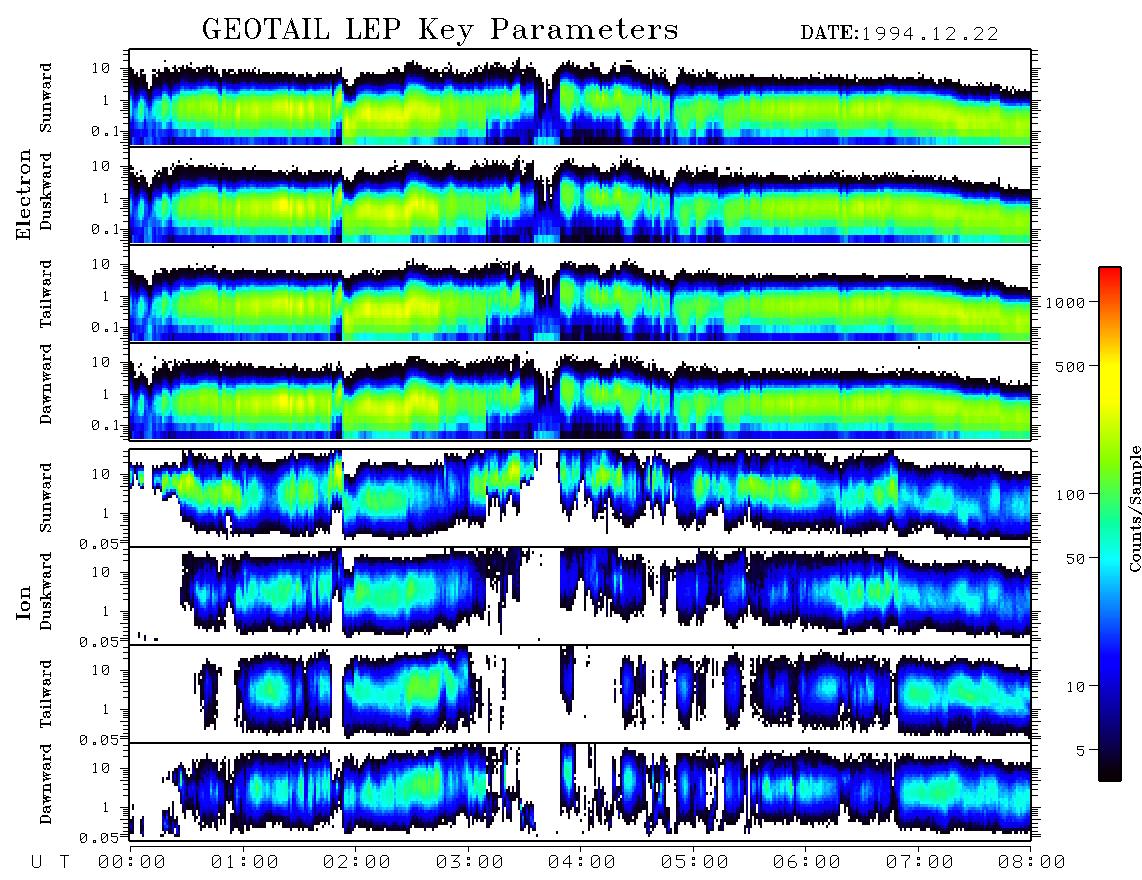Image resolution: width=1142 pixels, height=880 pixels.
Task: Click the Electron Sunward panel label
Action: click(46, 98)
